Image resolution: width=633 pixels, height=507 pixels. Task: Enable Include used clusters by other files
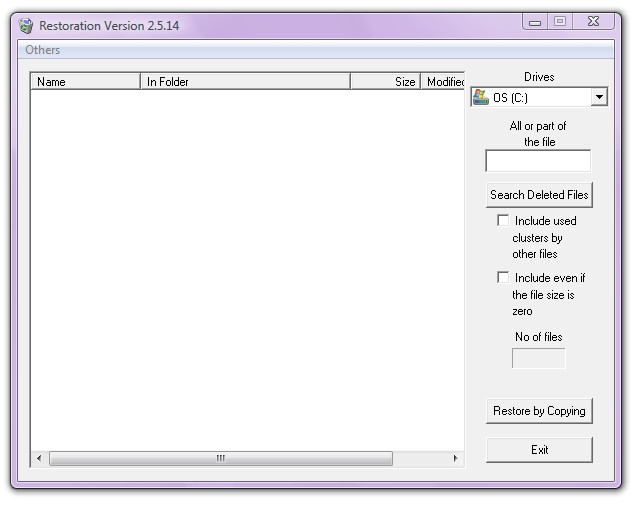(503, 221)
